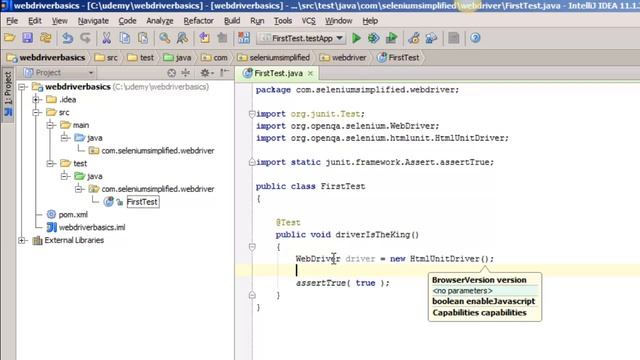Click the Debug bug toolbar icon
This screenshot has height=360, width=640.
pos(373,38)
